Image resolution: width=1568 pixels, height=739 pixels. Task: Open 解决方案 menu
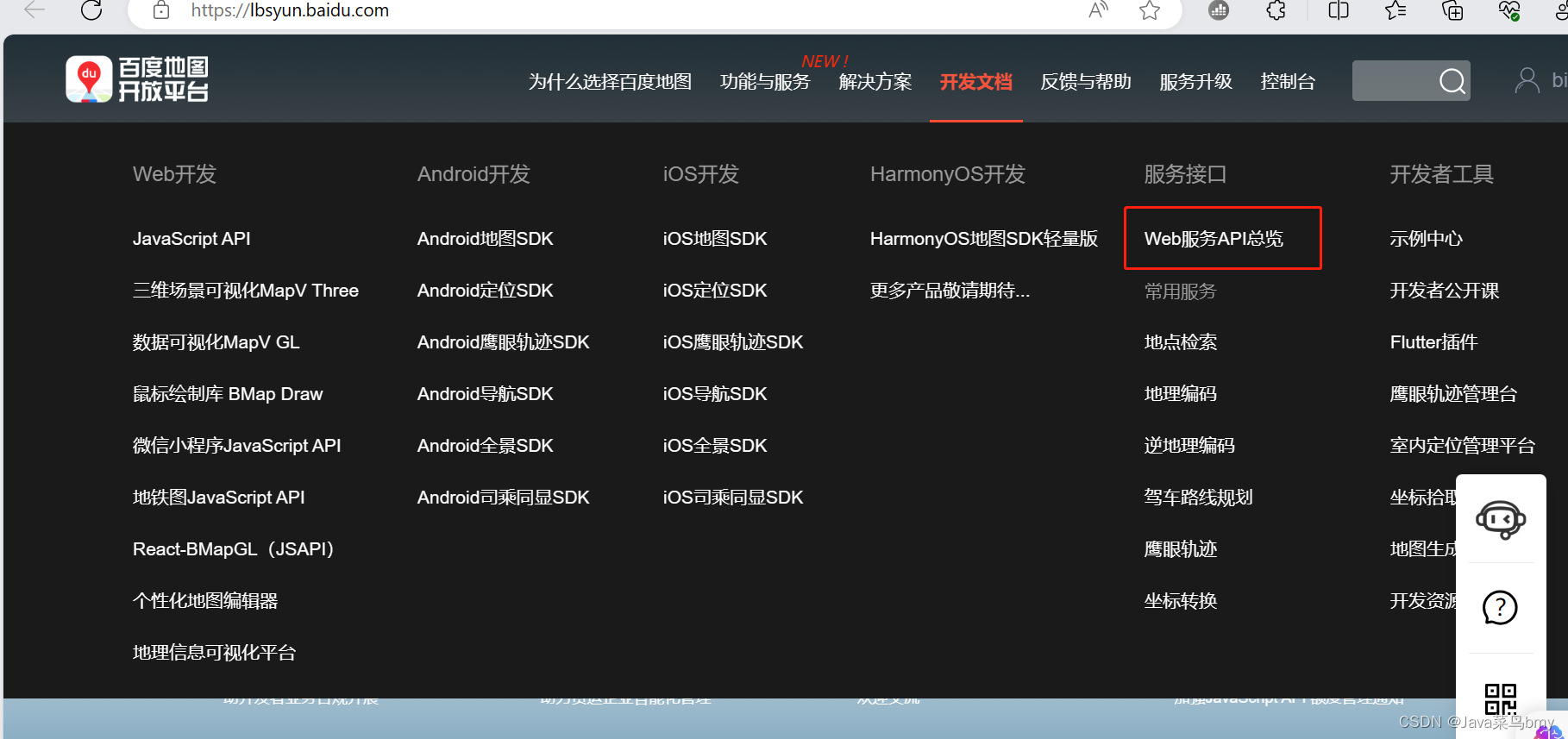[875, 82]
